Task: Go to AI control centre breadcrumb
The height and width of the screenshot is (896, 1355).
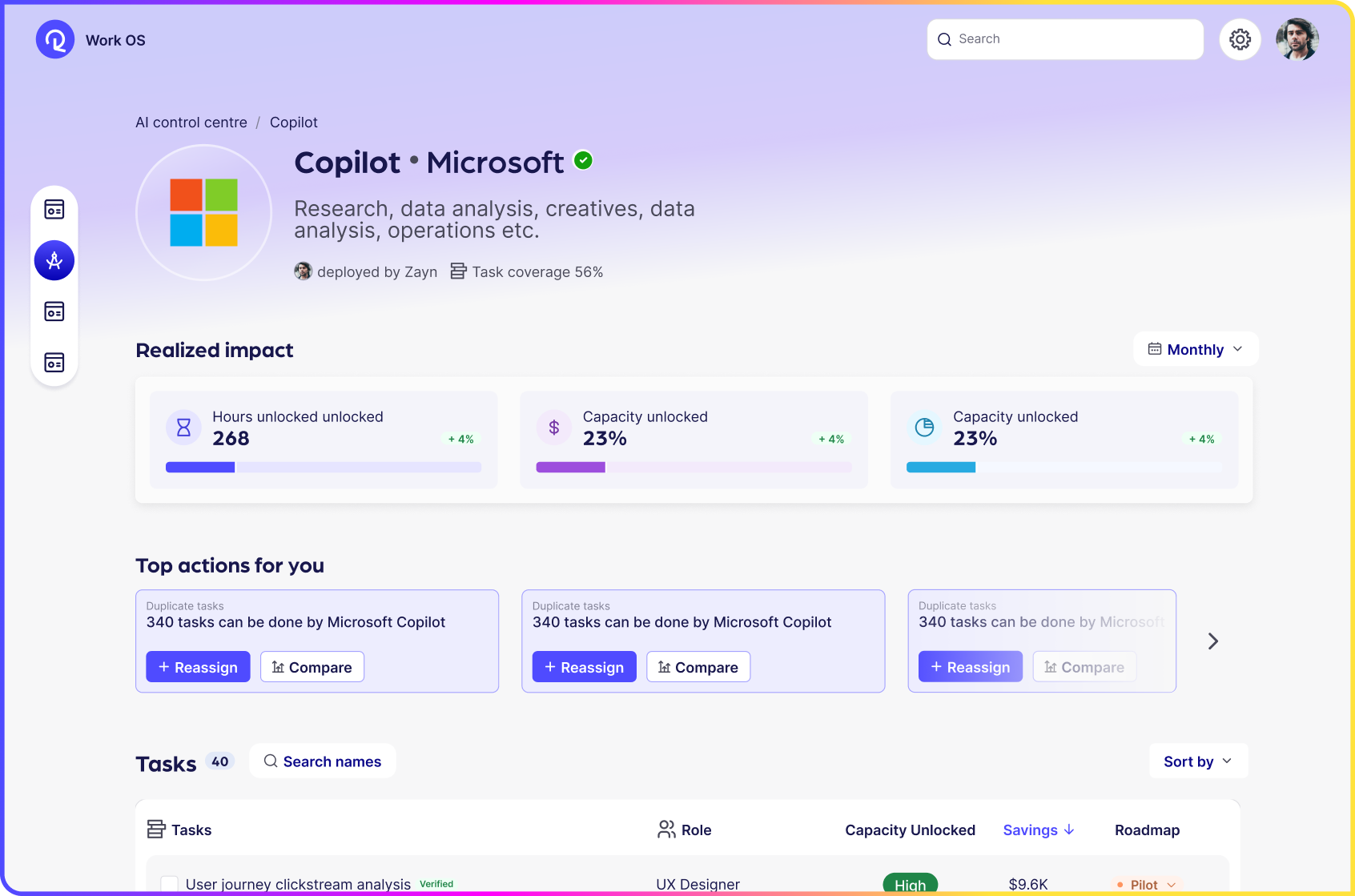Action: click(191, 123)
